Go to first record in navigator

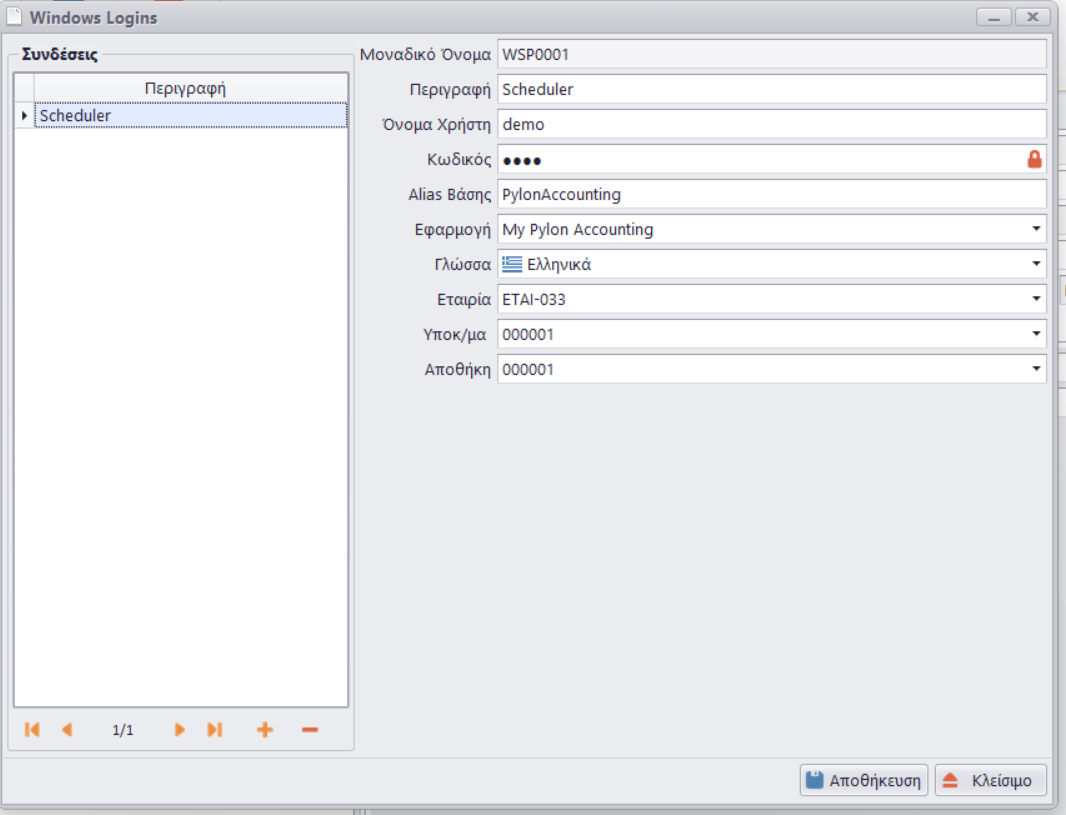click(32, 730)
